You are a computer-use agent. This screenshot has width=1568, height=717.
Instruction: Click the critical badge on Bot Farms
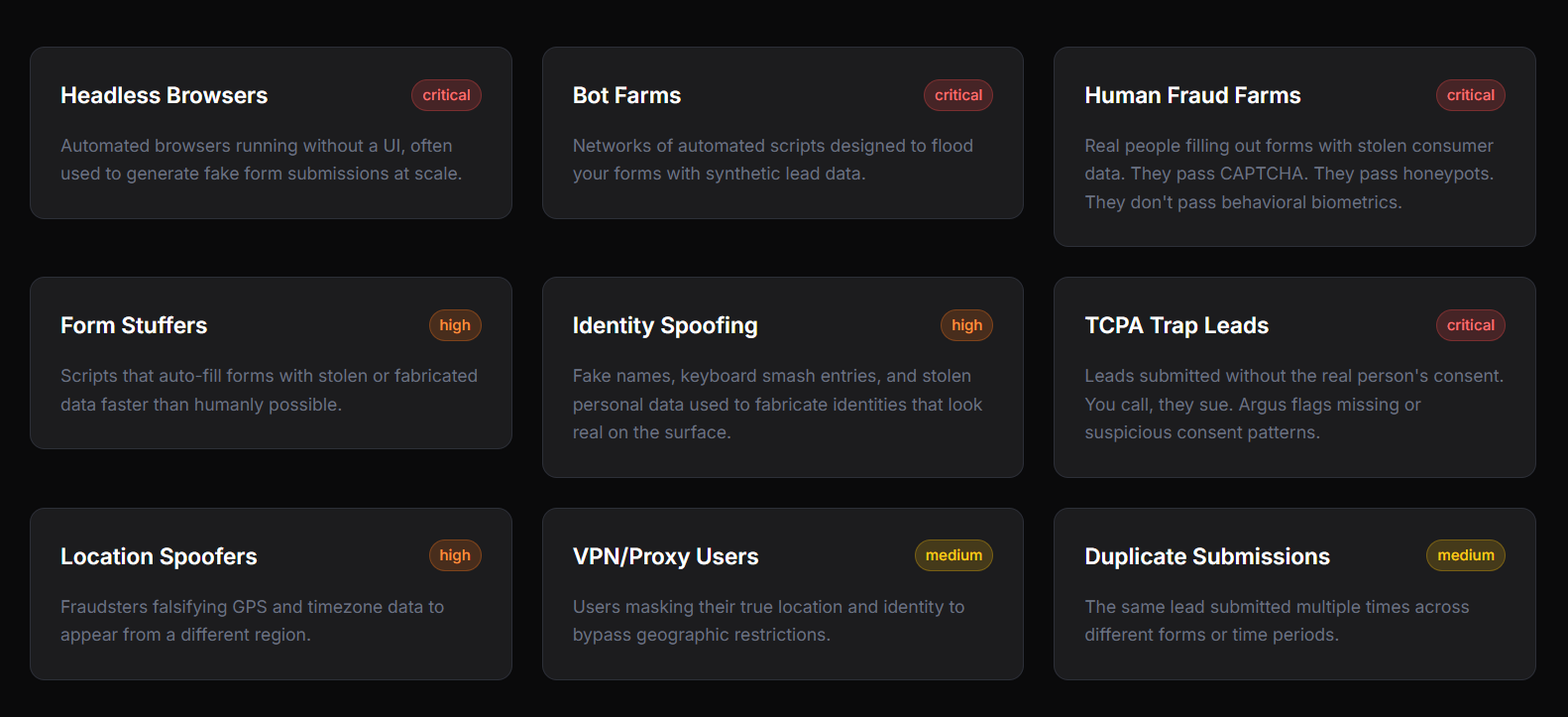tap(957, 95)
